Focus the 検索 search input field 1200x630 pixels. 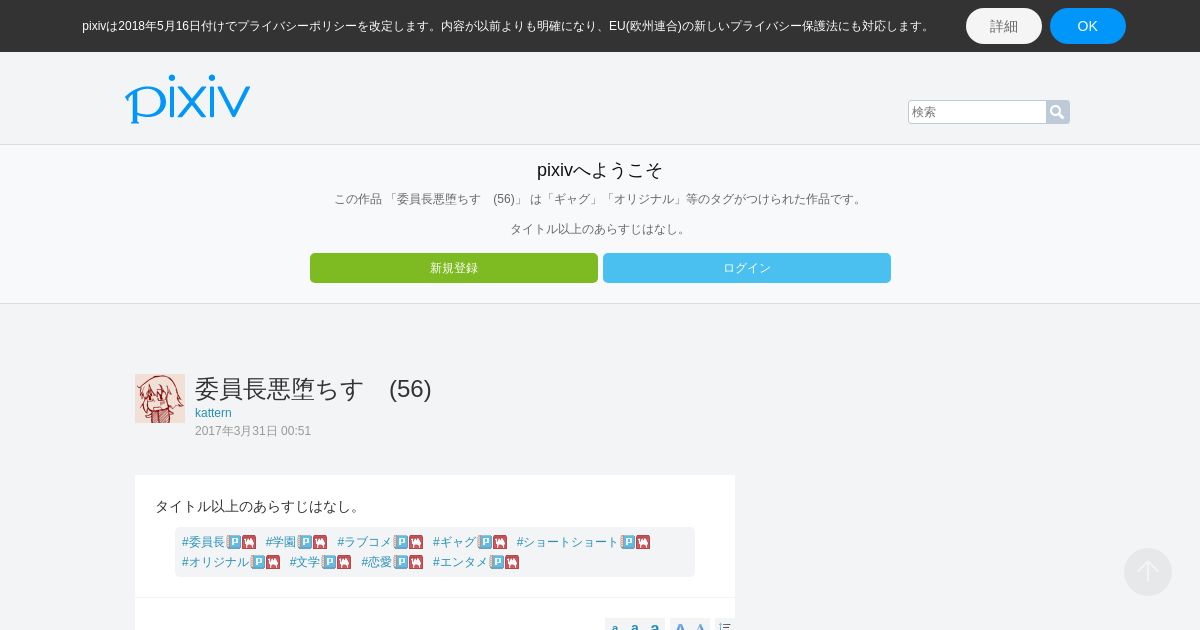(977, 112)
